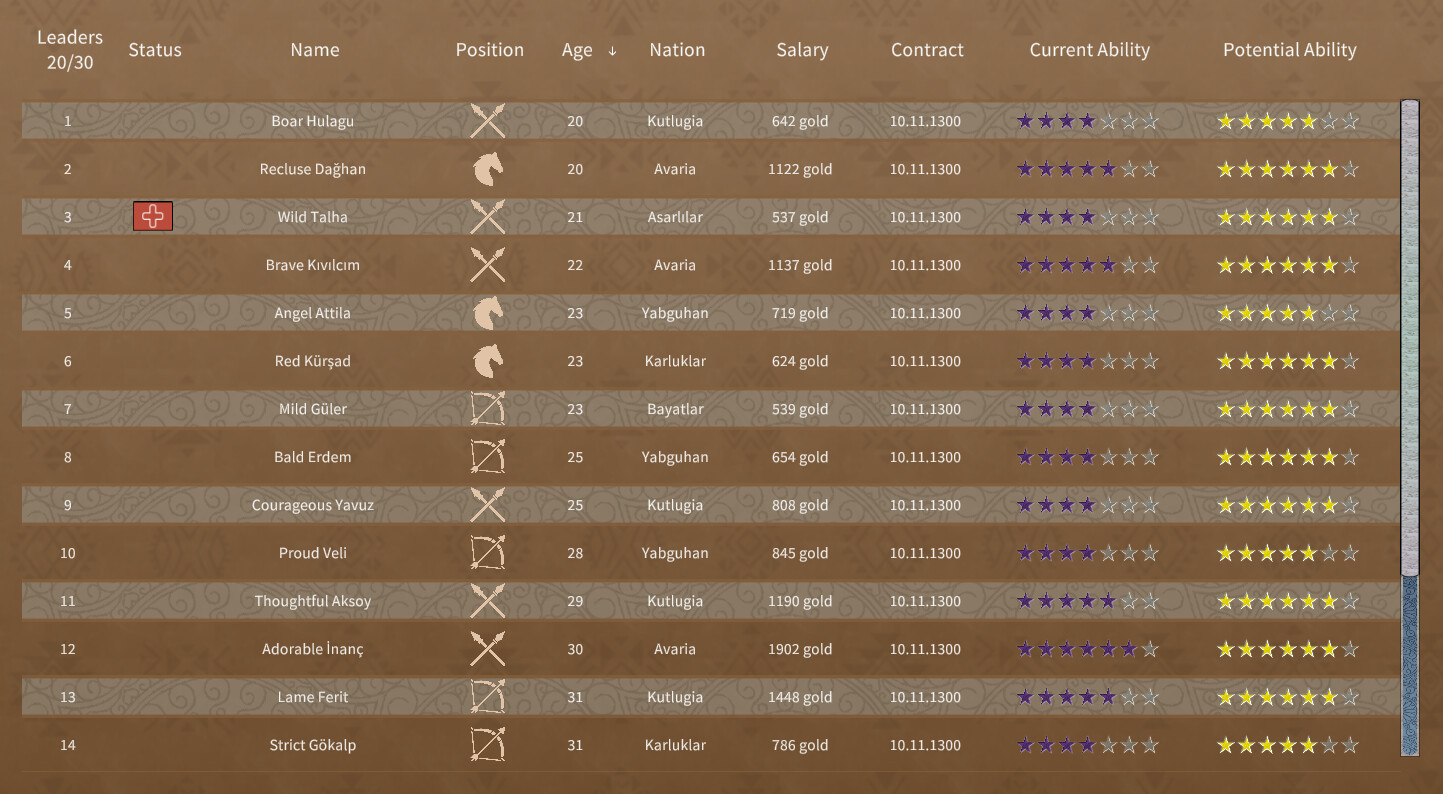Select the bow archer icon next to Mild Güler
The width and height of the screenshot is (1443, 794).
point(487,409)
